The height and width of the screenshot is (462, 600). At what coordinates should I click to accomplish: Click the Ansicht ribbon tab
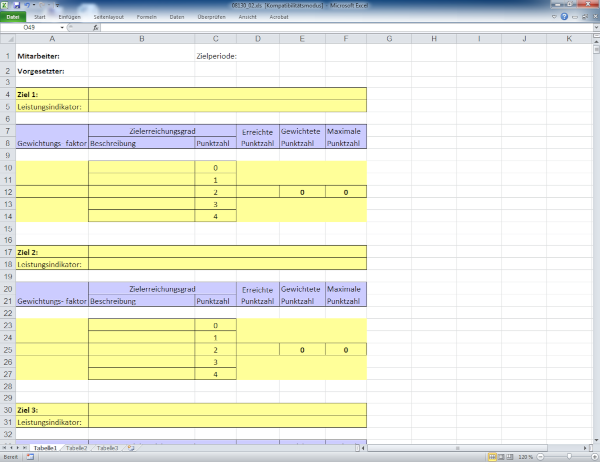click(x=247, y=17)
